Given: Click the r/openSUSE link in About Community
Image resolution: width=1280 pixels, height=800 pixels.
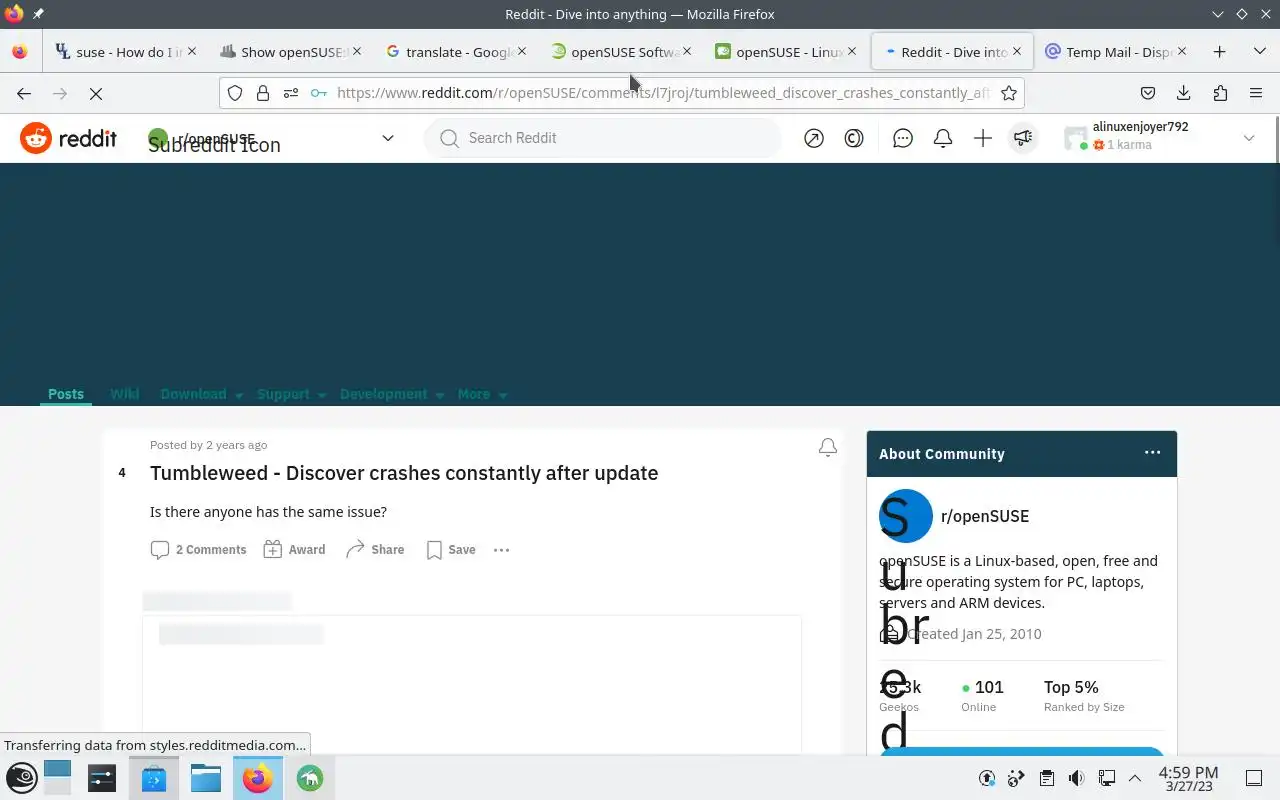Looking at the screenshot, I should [985, 516].
